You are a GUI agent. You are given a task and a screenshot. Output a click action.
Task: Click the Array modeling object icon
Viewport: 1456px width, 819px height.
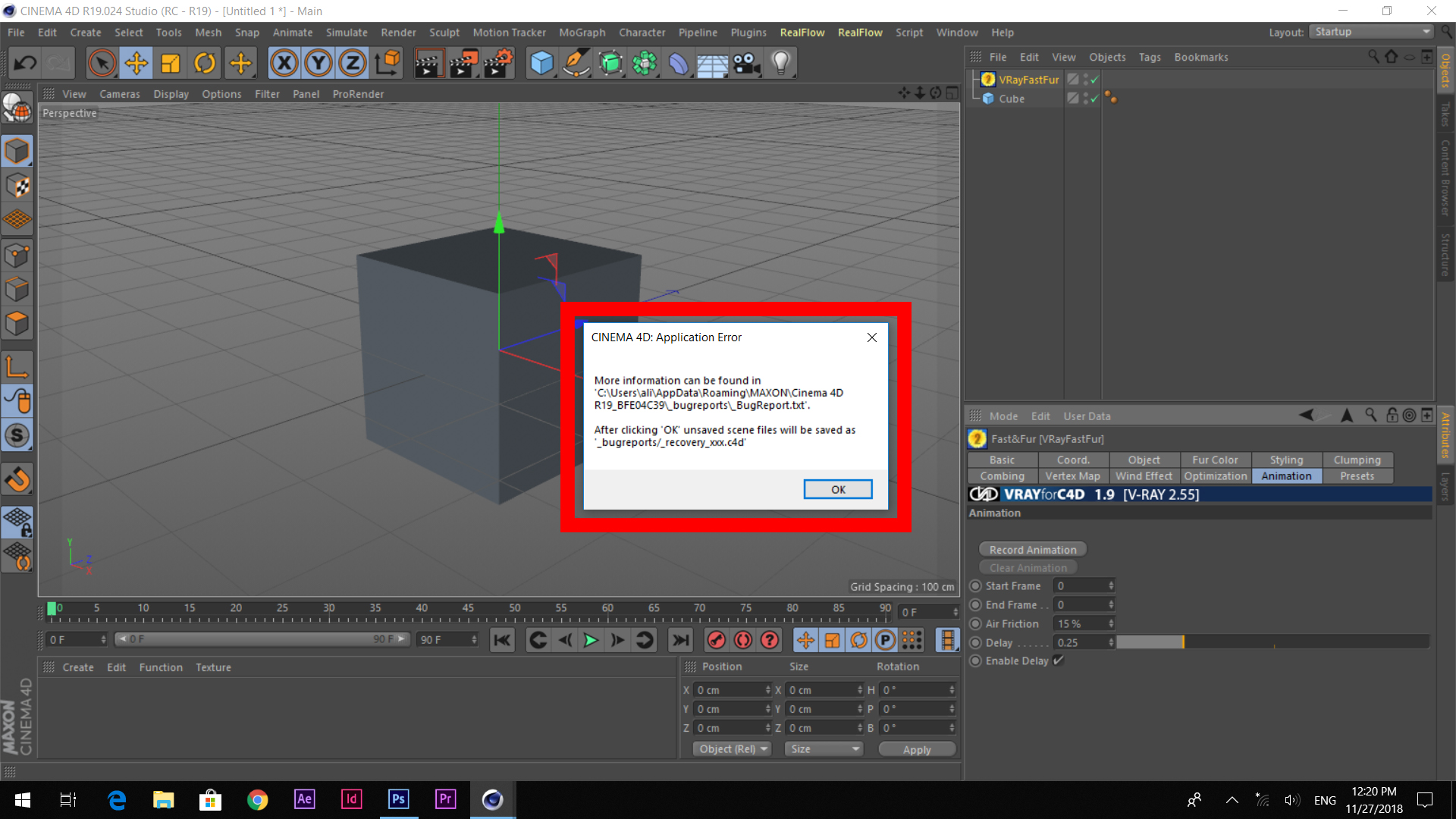(645, 64)
